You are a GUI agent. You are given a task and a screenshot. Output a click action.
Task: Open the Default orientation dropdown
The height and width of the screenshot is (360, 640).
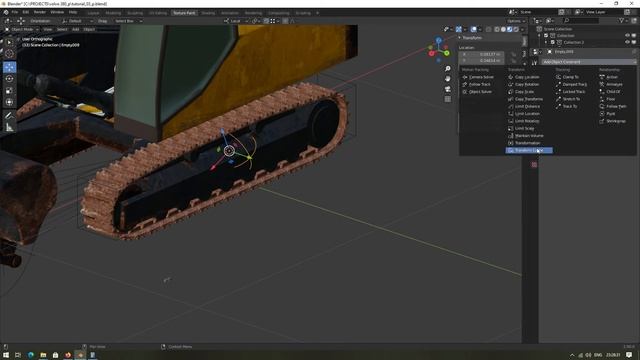pos(77,21)
